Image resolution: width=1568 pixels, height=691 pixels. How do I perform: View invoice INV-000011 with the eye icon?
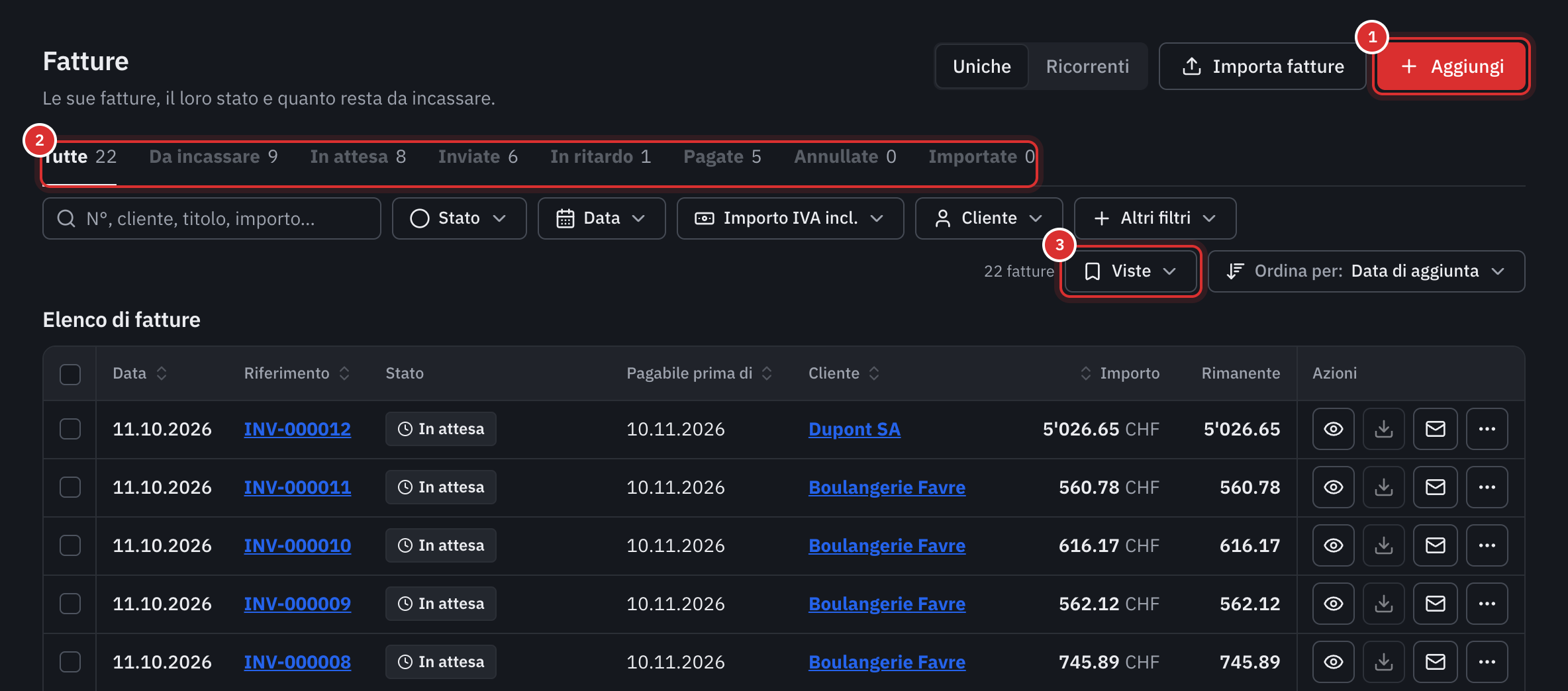pos(1333,487)
